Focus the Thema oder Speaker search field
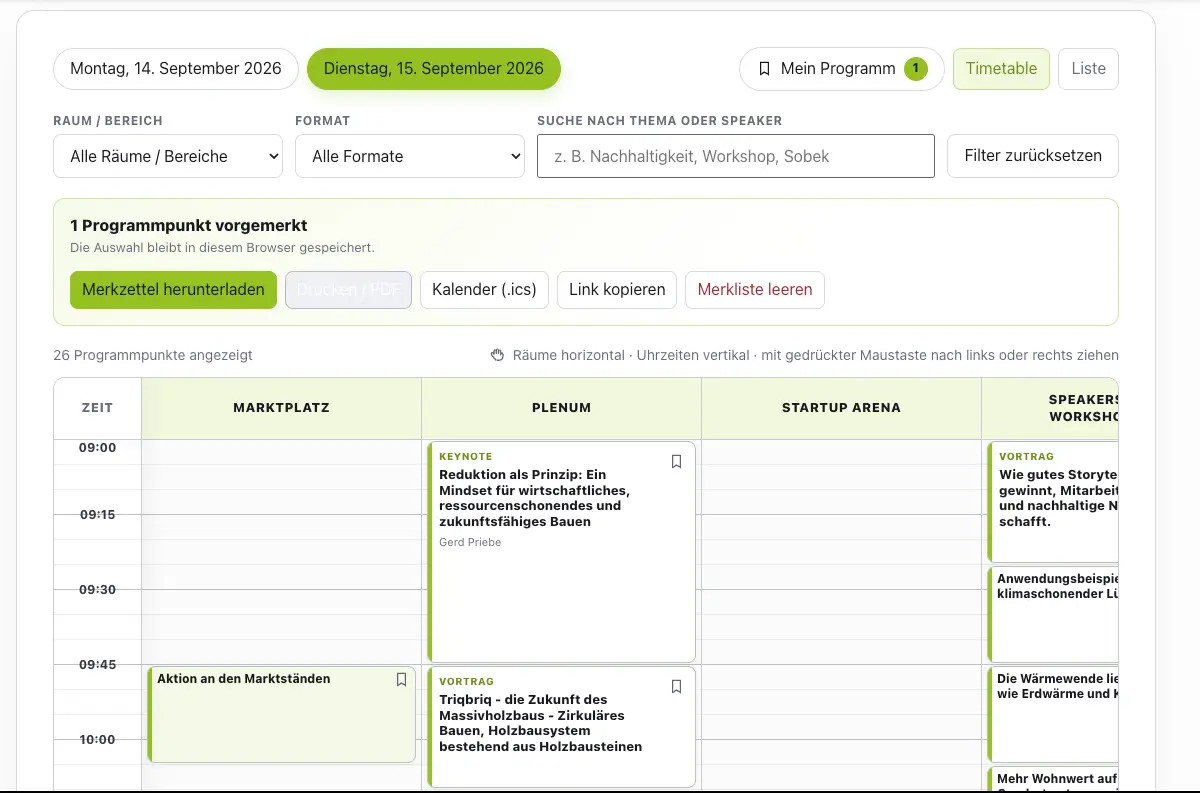This screenshot has height=793, width=1200. (736, 156)
